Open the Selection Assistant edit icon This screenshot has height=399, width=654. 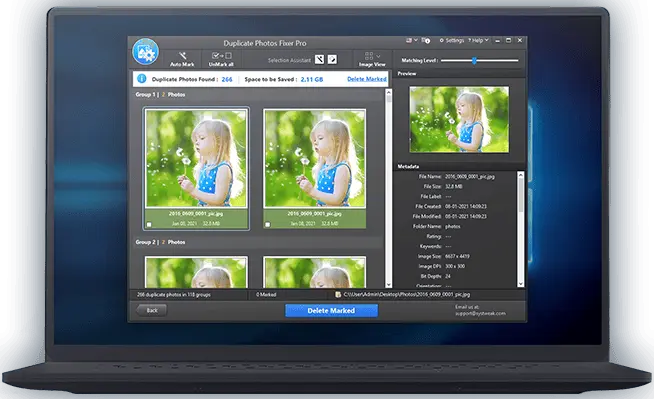[332, 60]
